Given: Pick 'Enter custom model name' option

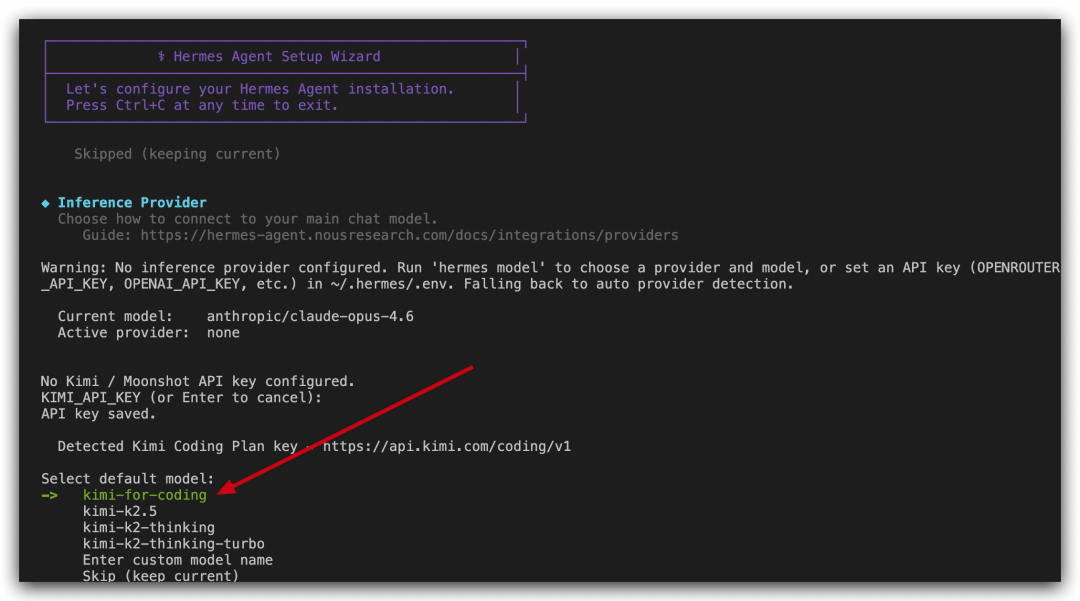Looking at the screenshot, I should tap(178, 560).
